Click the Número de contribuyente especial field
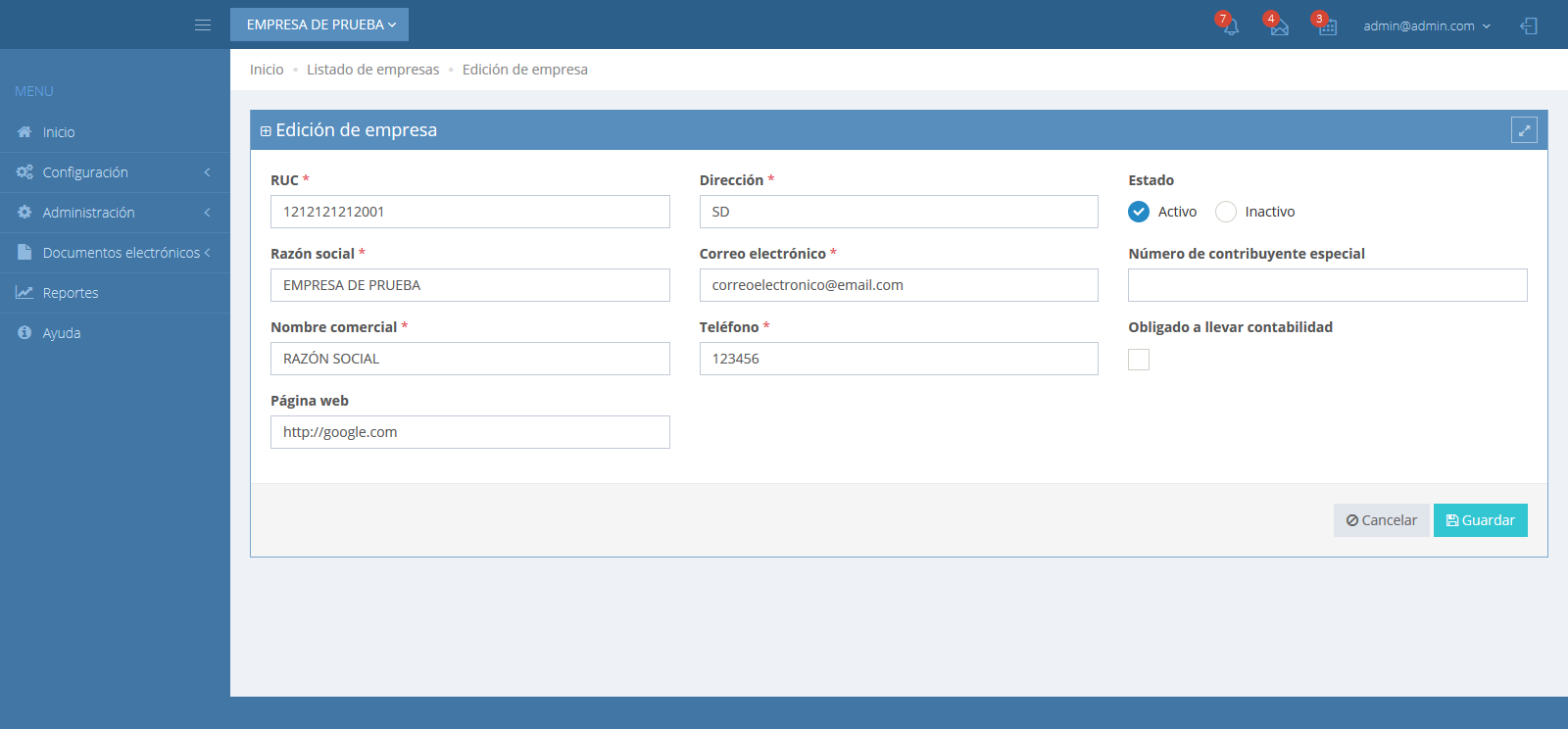The image size is (1568, 729). click(x=1327, y=285)
